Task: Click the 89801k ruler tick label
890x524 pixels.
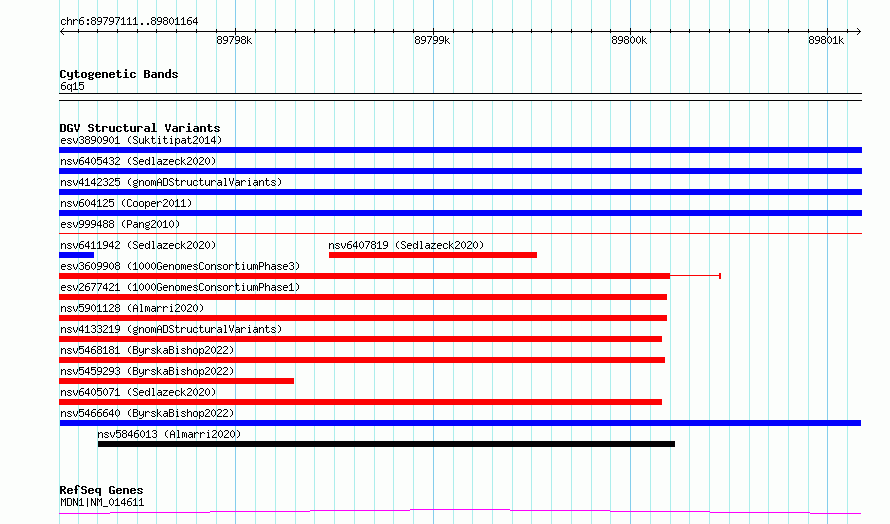Action: [x=826, y=40]
